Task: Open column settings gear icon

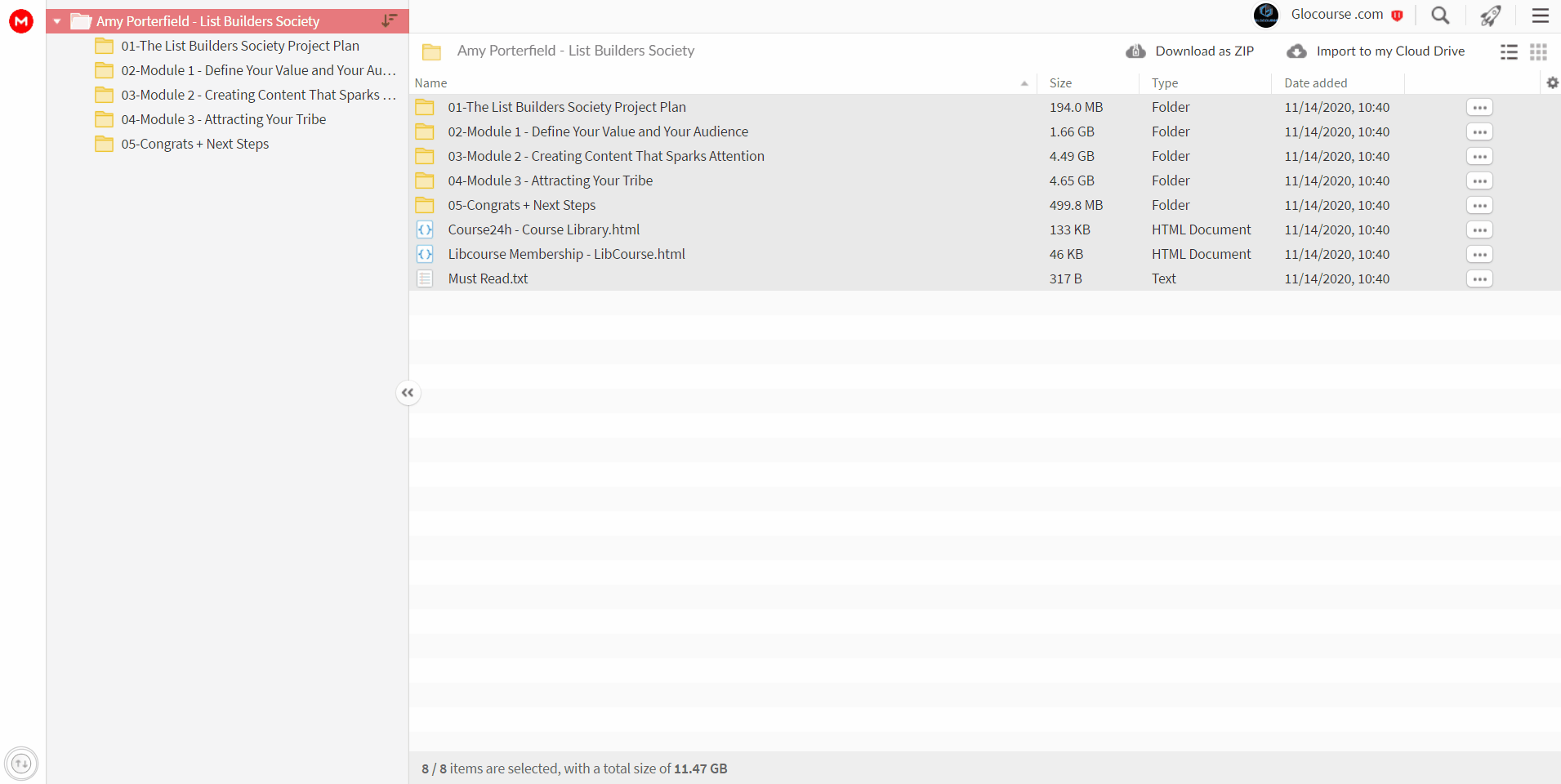Action: (1553, 82)
